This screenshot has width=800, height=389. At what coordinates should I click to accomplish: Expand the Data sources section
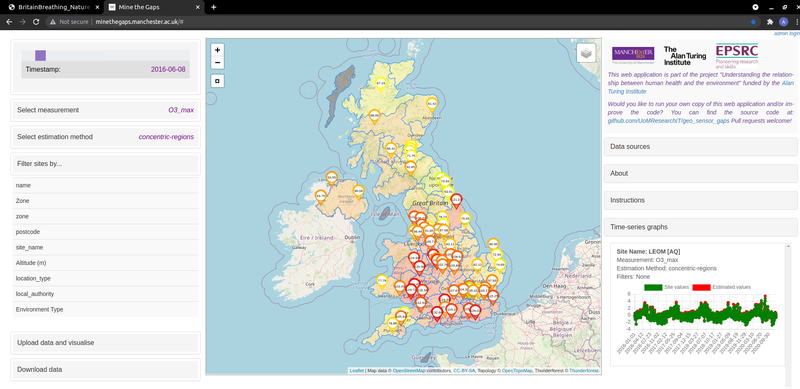tap(701, 147)
